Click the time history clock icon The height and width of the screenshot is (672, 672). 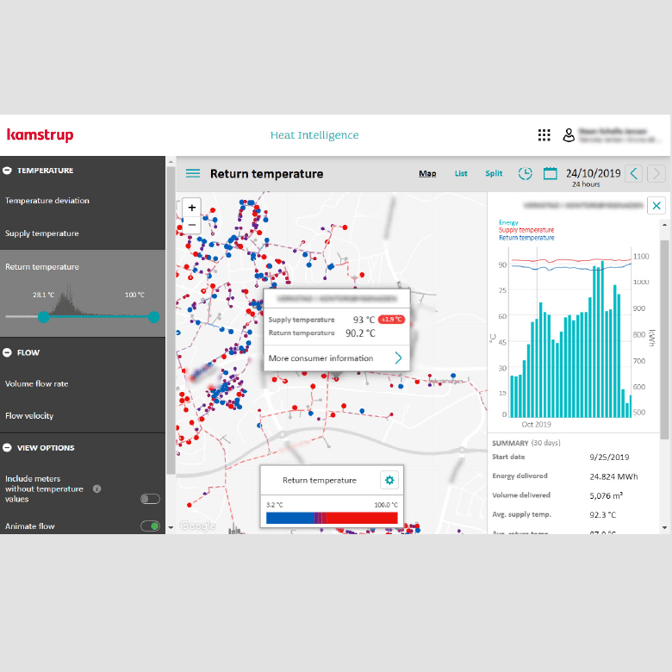point(525,173)
